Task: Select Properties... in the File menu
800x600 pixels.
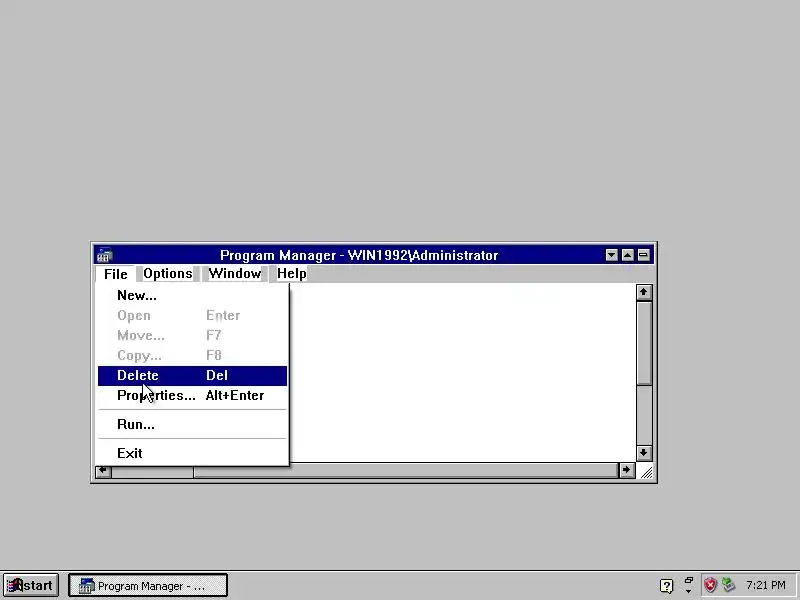Action: click(x=192, y=395)
